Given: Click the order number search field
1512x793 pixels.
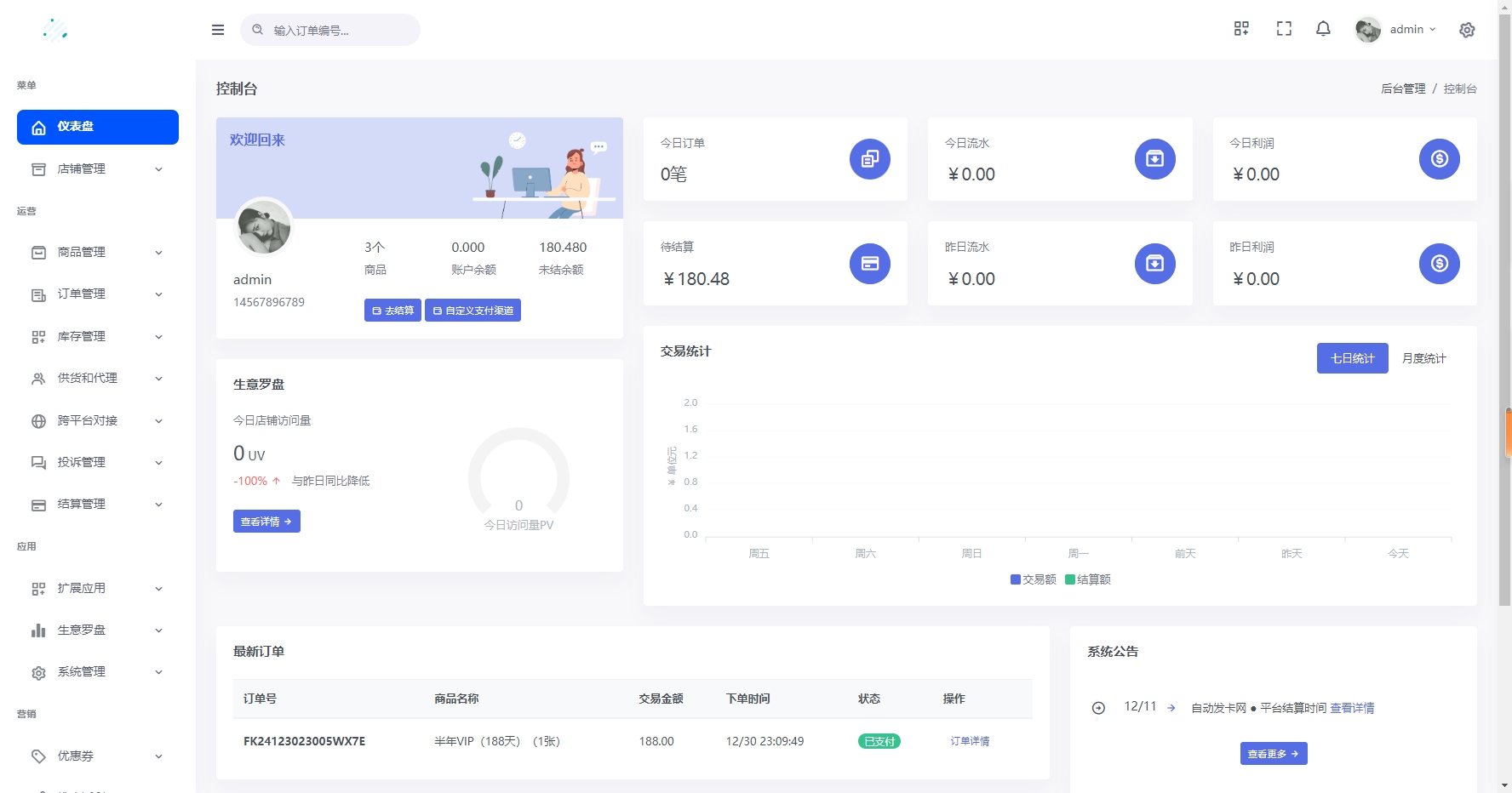Looking at the screenshot, I should click(330, 30).
